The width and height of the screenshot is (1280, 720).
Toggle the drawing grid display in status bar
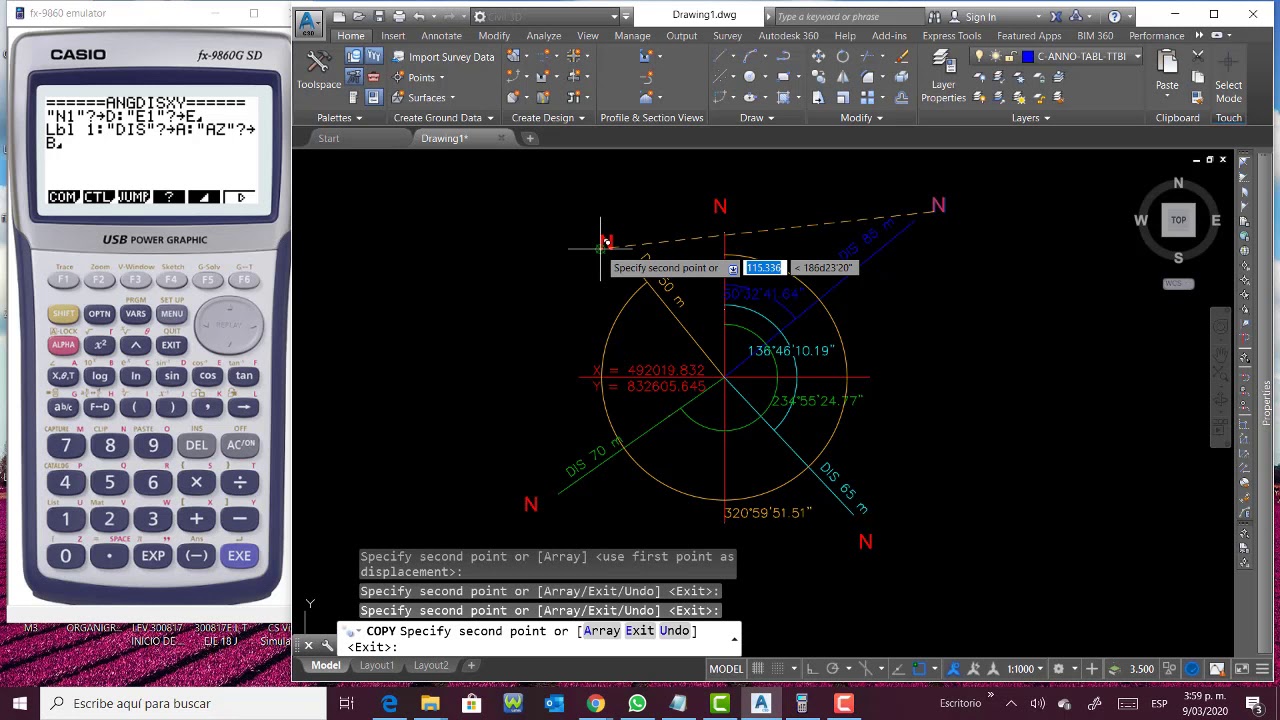[758, 669]
